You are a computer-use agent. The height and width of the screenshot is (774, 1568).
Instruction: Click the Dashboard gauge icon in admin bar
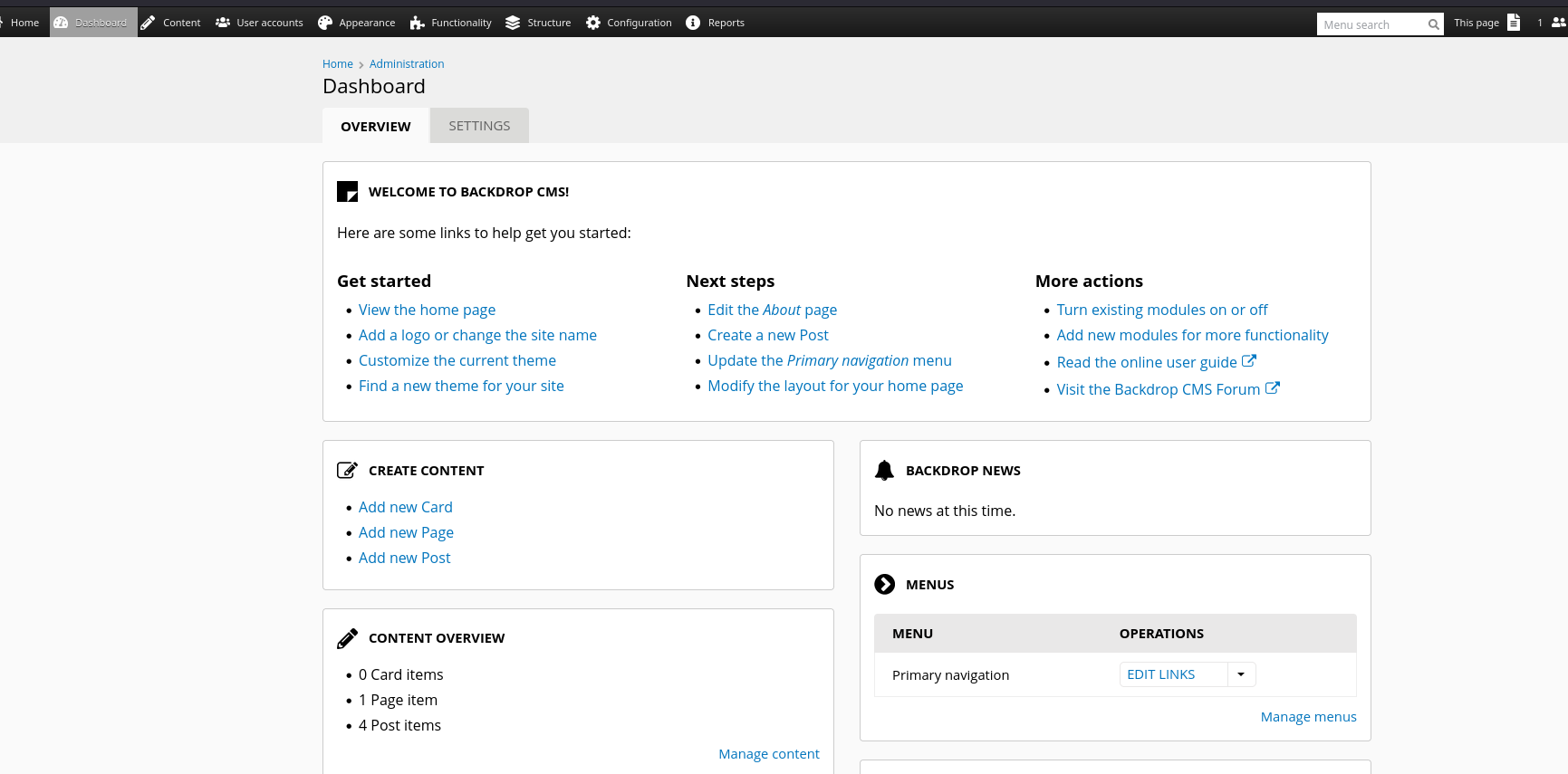click(x=61, y=23)
